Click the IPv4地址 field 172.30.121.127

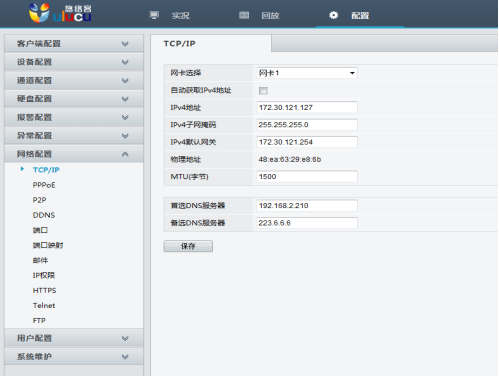(307, 107)
